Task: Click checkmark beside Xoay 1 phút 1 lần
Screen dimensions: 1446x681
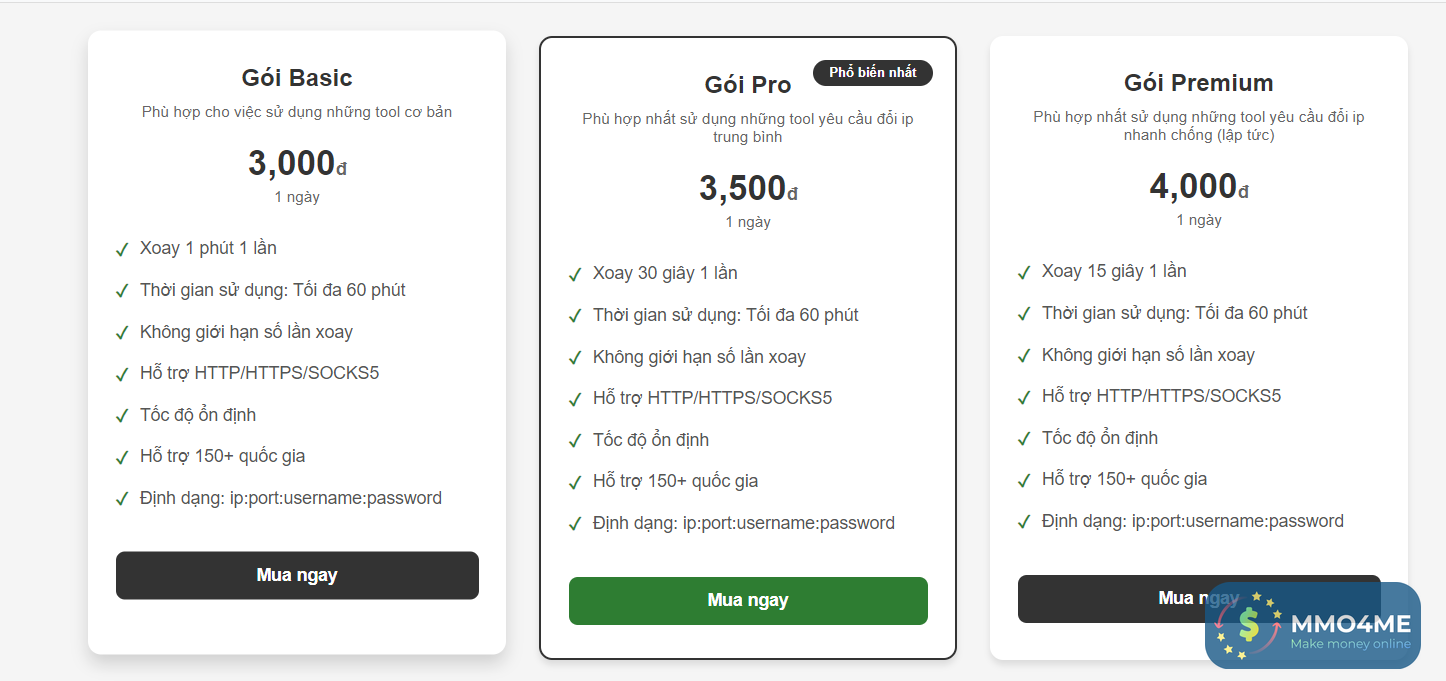Action: click(122, 249)
